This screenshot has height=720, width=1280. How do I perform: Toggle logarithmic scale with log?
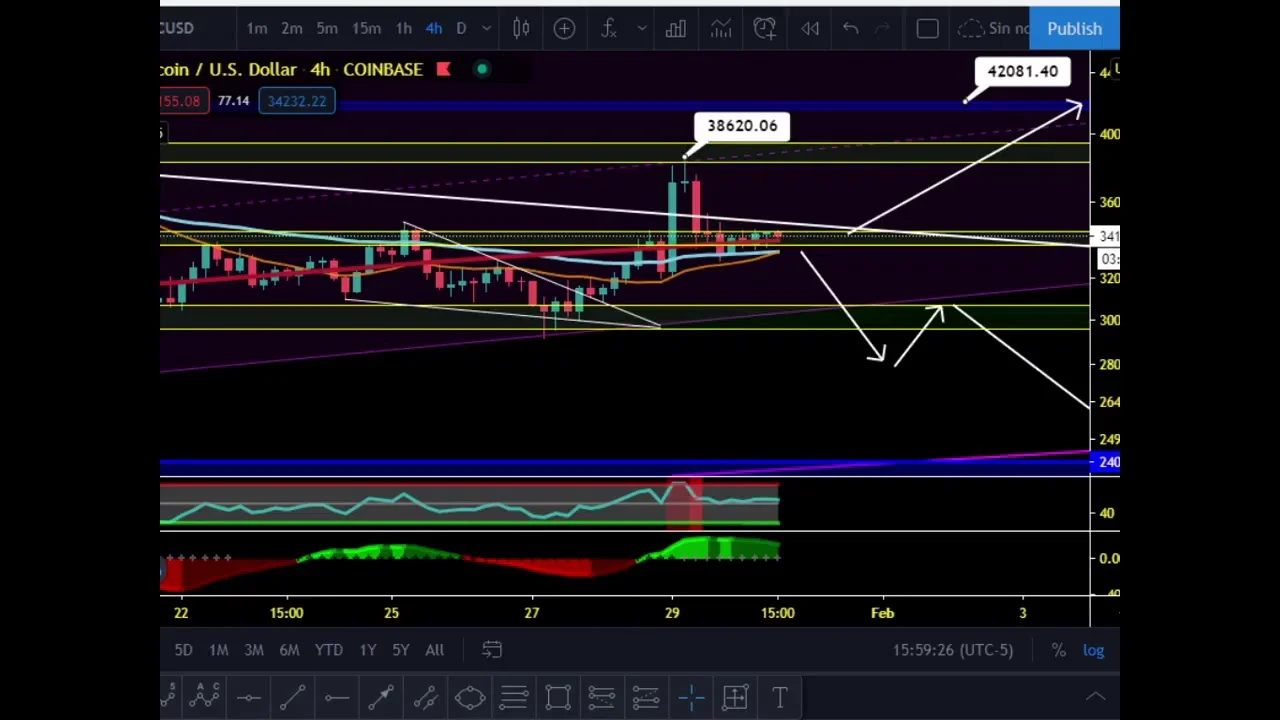pyautogui.click(x=1093, y=650)
